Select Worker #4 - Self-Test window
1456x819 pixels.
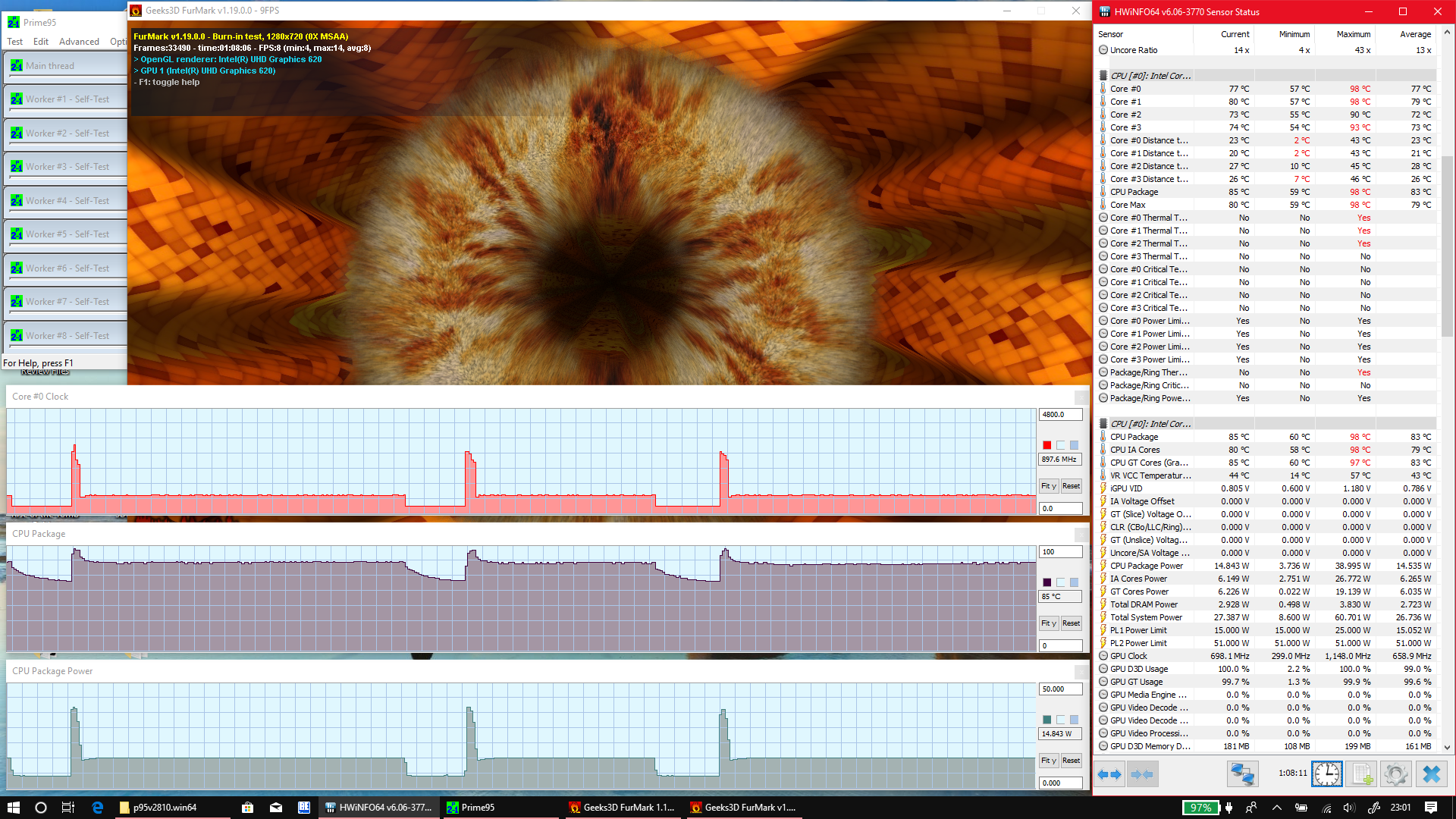(65, 201)
